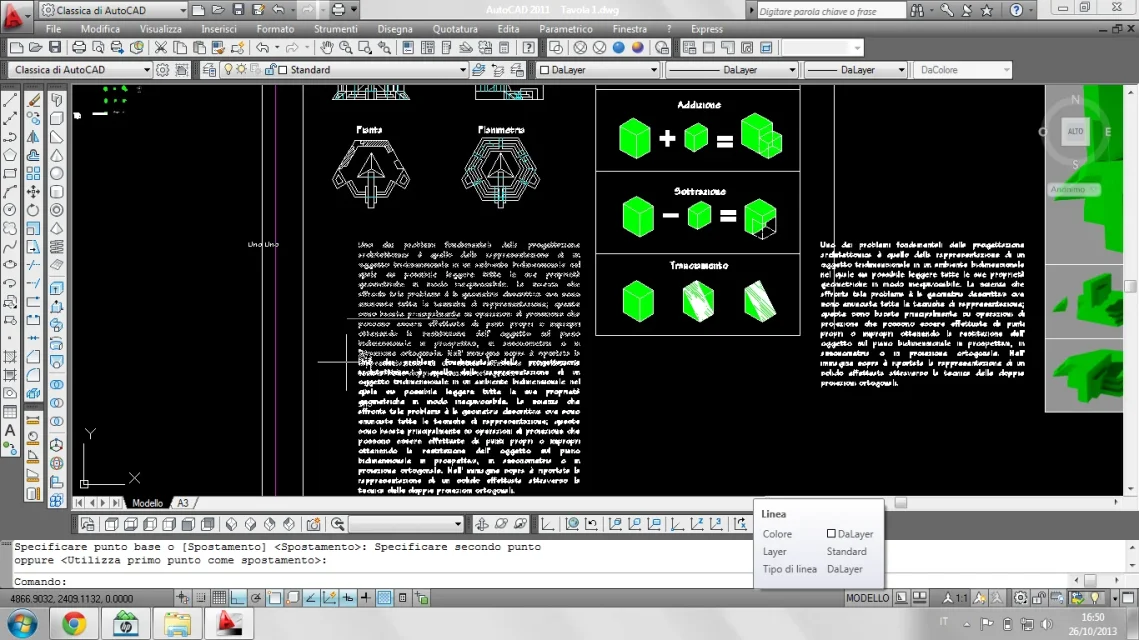Select the Polygon drawing tool
The height and width of the screenshot is (640, 1139).
(x=10, y=155)
